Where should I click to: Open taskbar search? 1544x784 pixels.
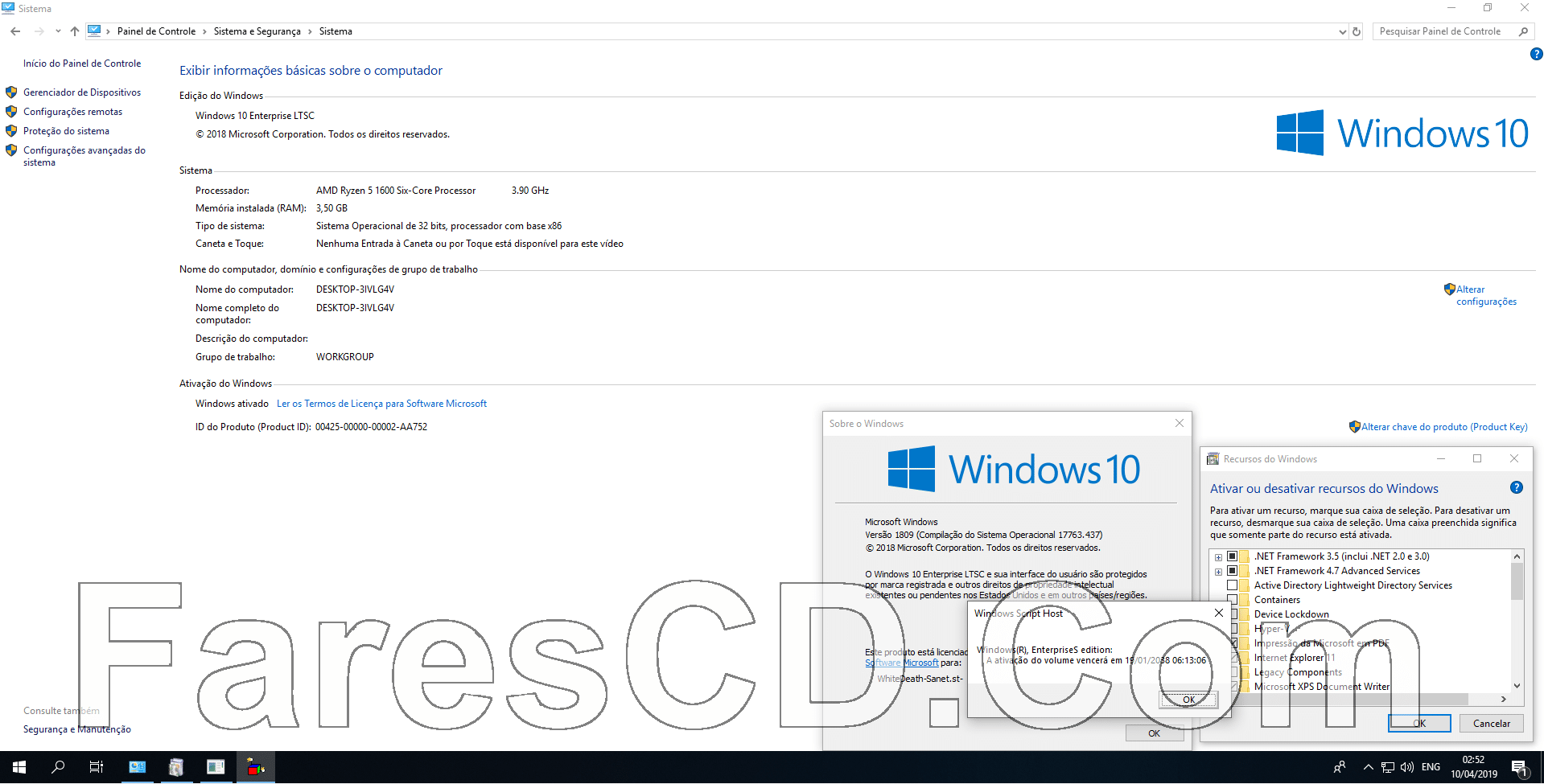58,767
